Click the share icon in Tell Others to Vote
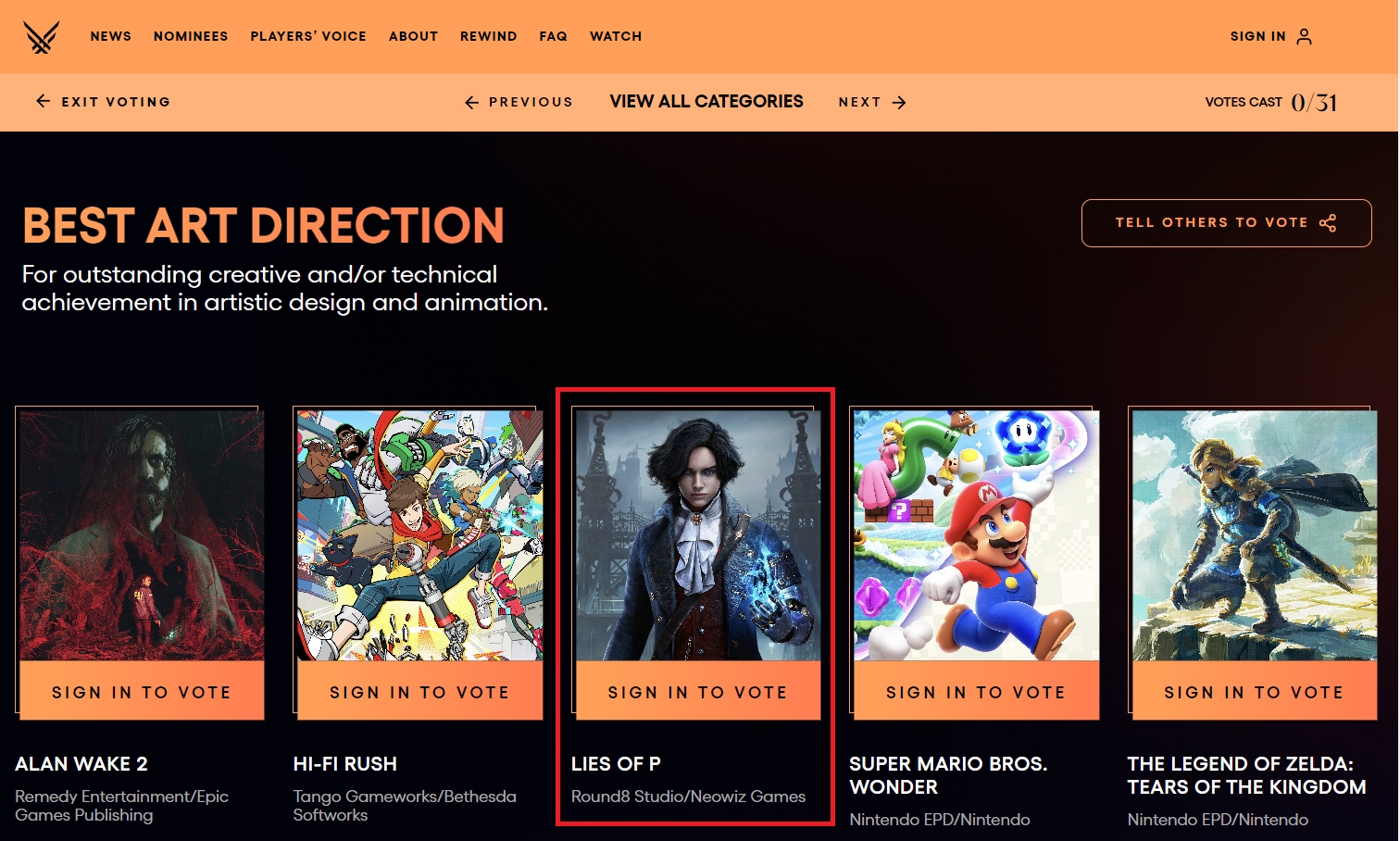 1328,222
